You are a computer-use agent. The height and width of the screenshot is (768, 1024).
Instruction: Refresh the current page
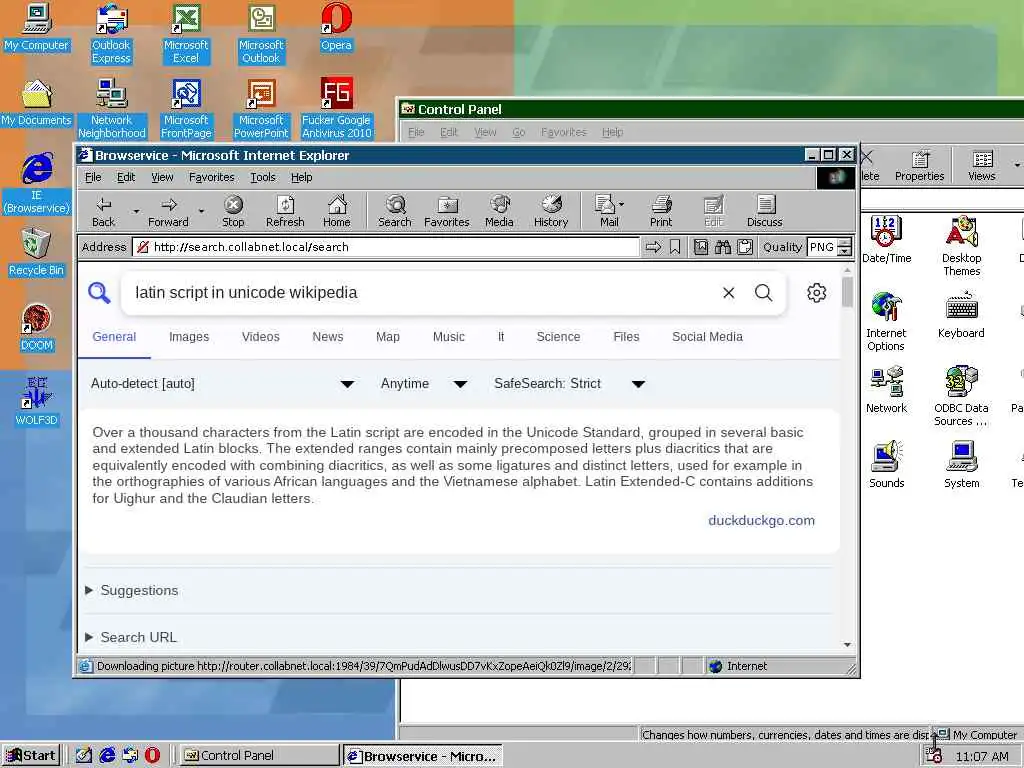tap(285, 212)
